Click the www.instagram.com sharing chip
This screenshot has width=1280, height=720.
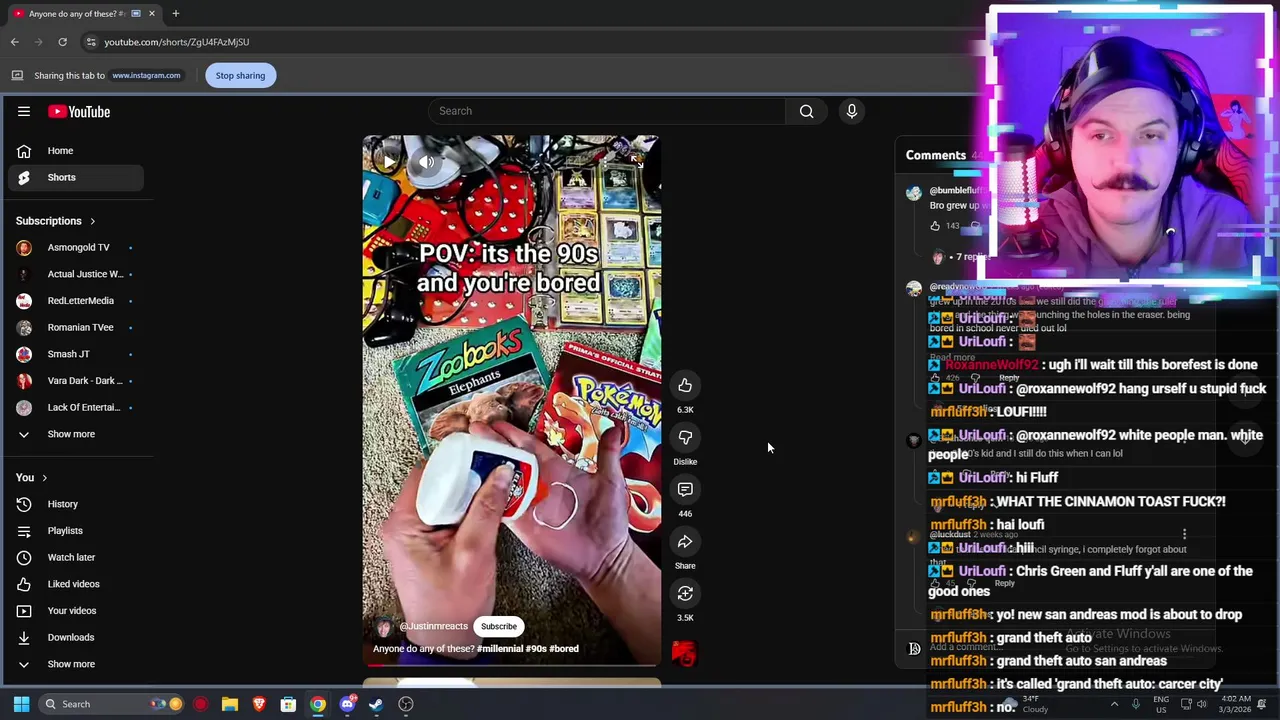pyautogui.click(x=146, y=75)
